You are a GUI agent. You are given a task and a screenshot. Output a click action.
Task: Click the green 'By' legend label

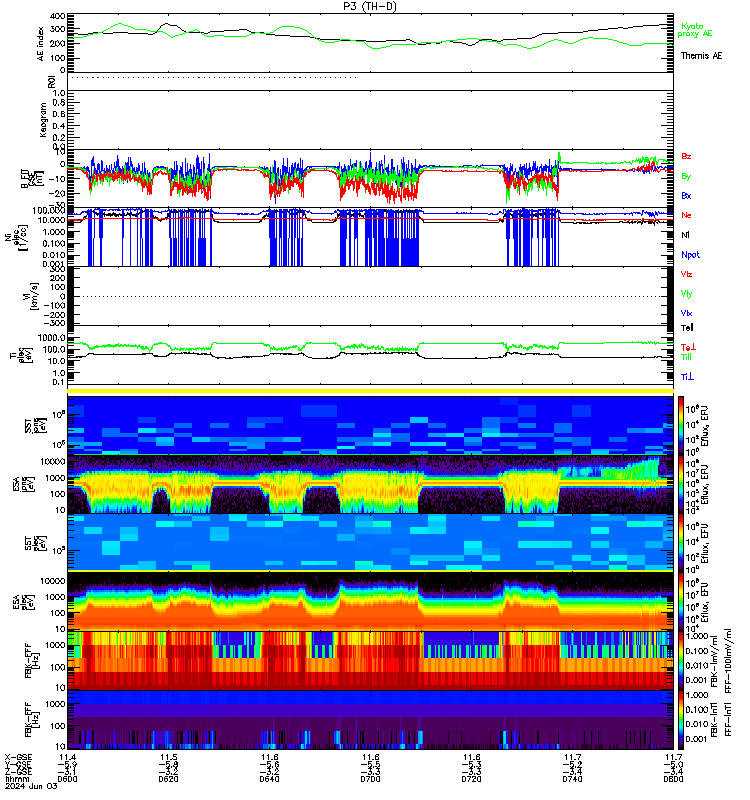coord(686,176)
